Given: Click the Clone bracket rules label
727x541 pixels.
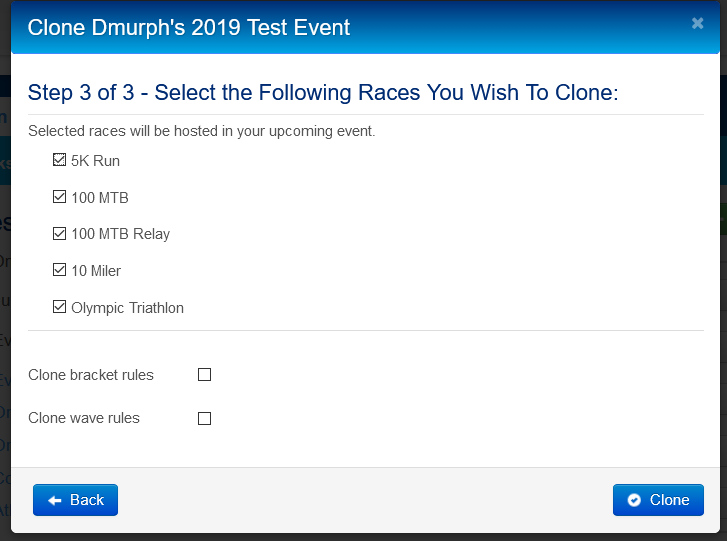Looking at the screenshot, I should 91,375.
